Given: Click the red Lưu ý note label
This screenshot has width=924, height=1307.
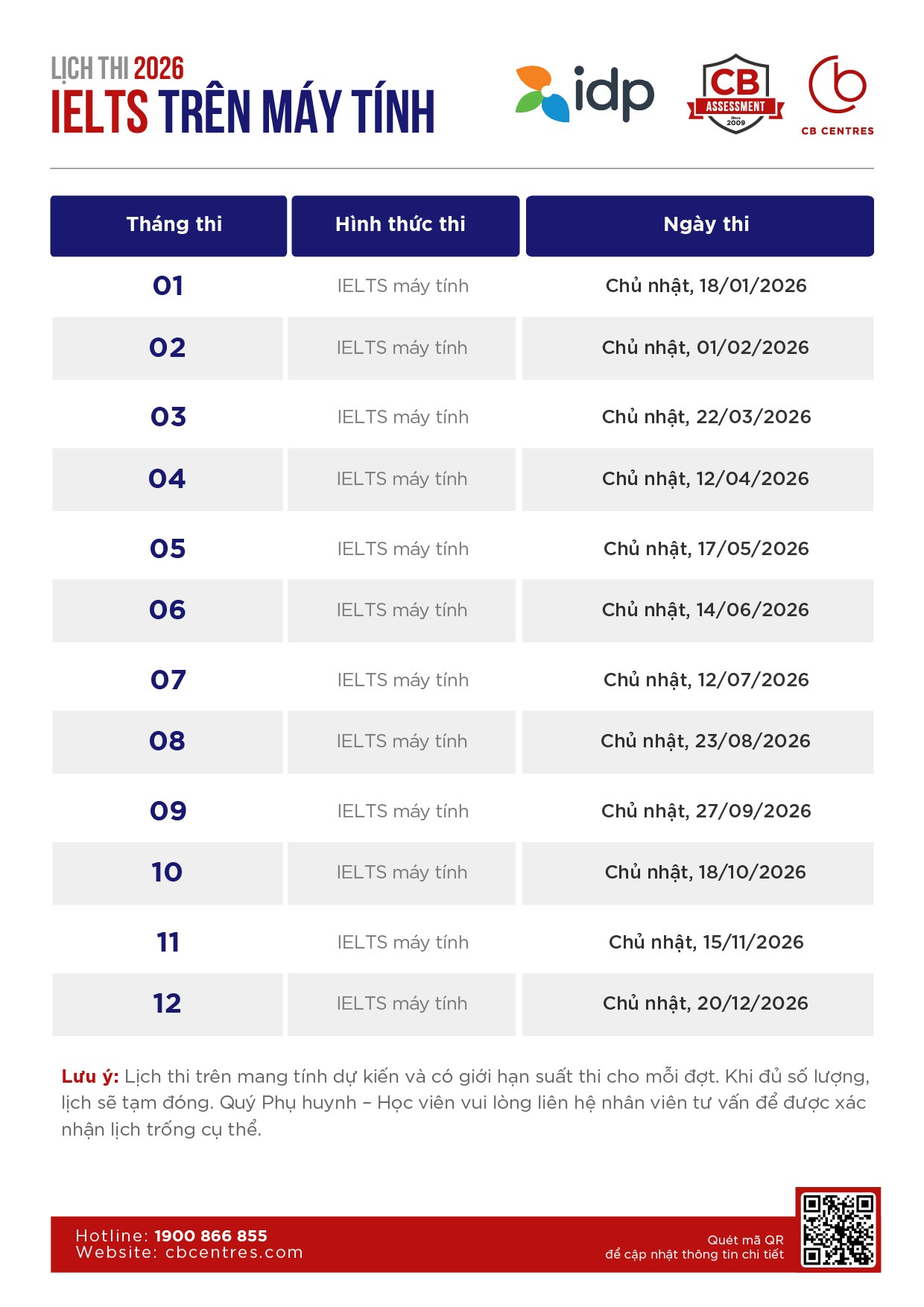Looking at the screenshot, I should click(x=89, y=1077).
